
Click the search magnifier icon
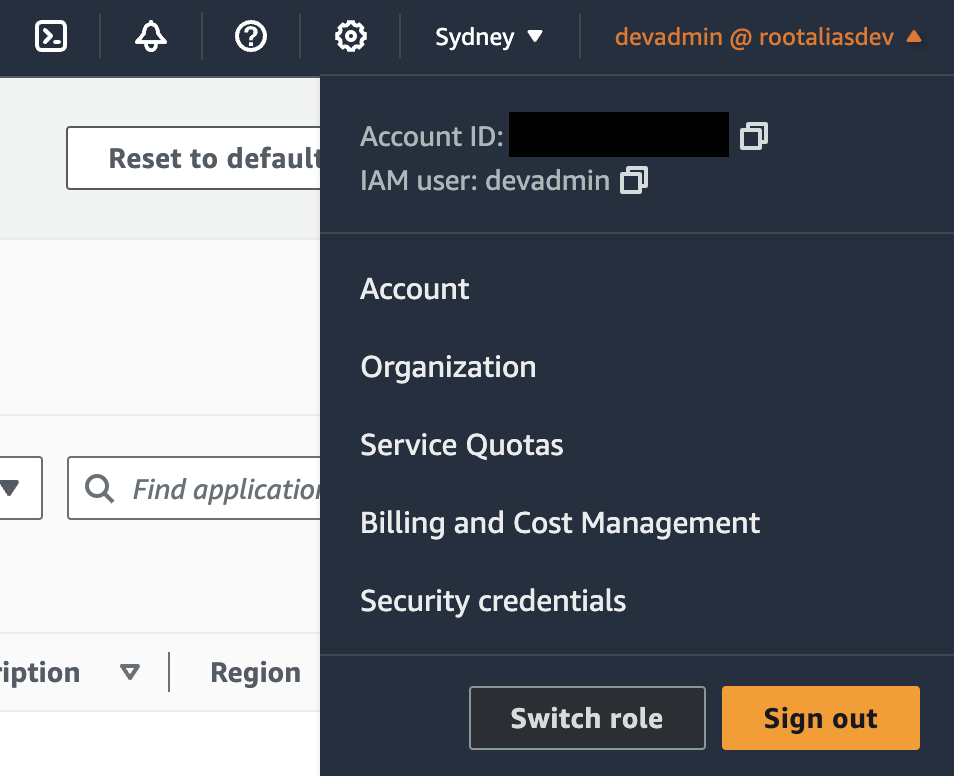(100, 488)
